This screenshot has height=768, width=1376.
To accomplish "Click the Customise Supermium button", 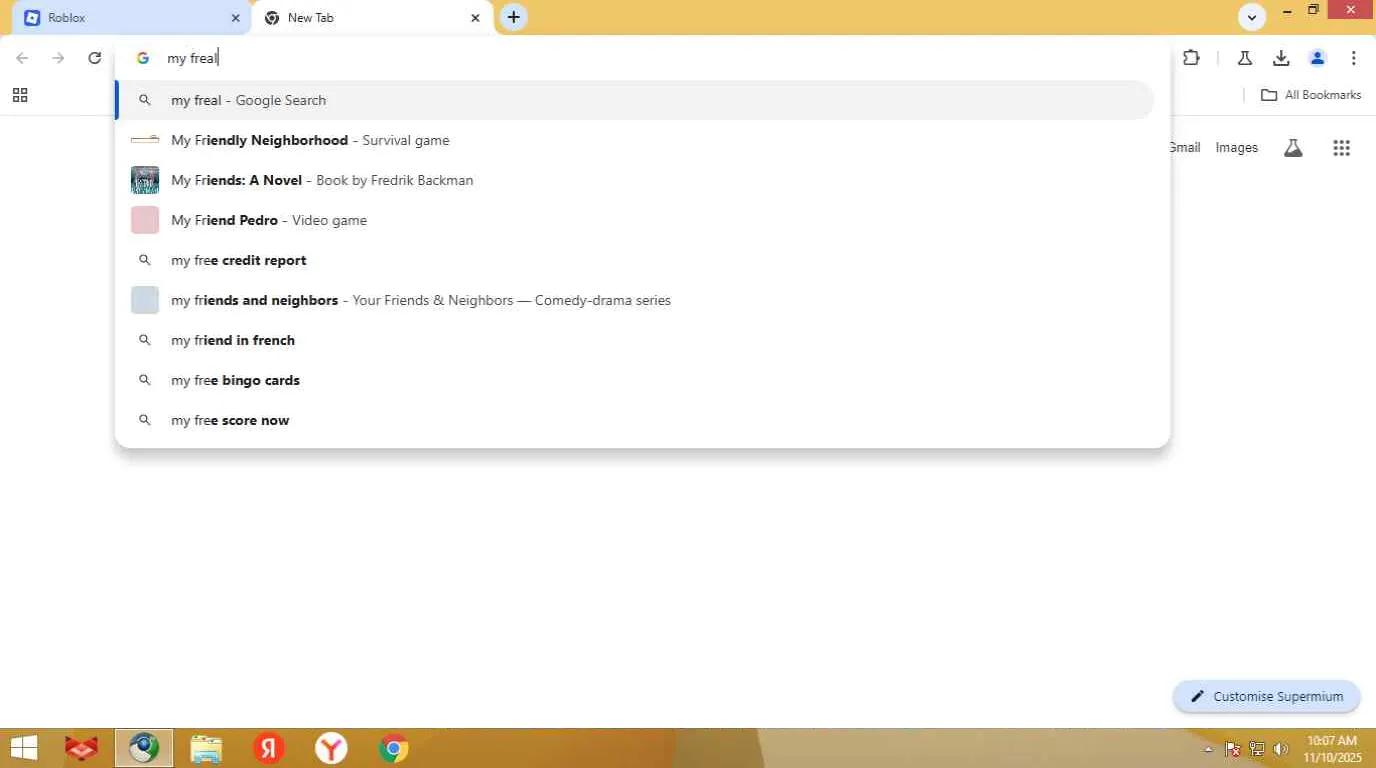I will click(x=1266, y=696).
